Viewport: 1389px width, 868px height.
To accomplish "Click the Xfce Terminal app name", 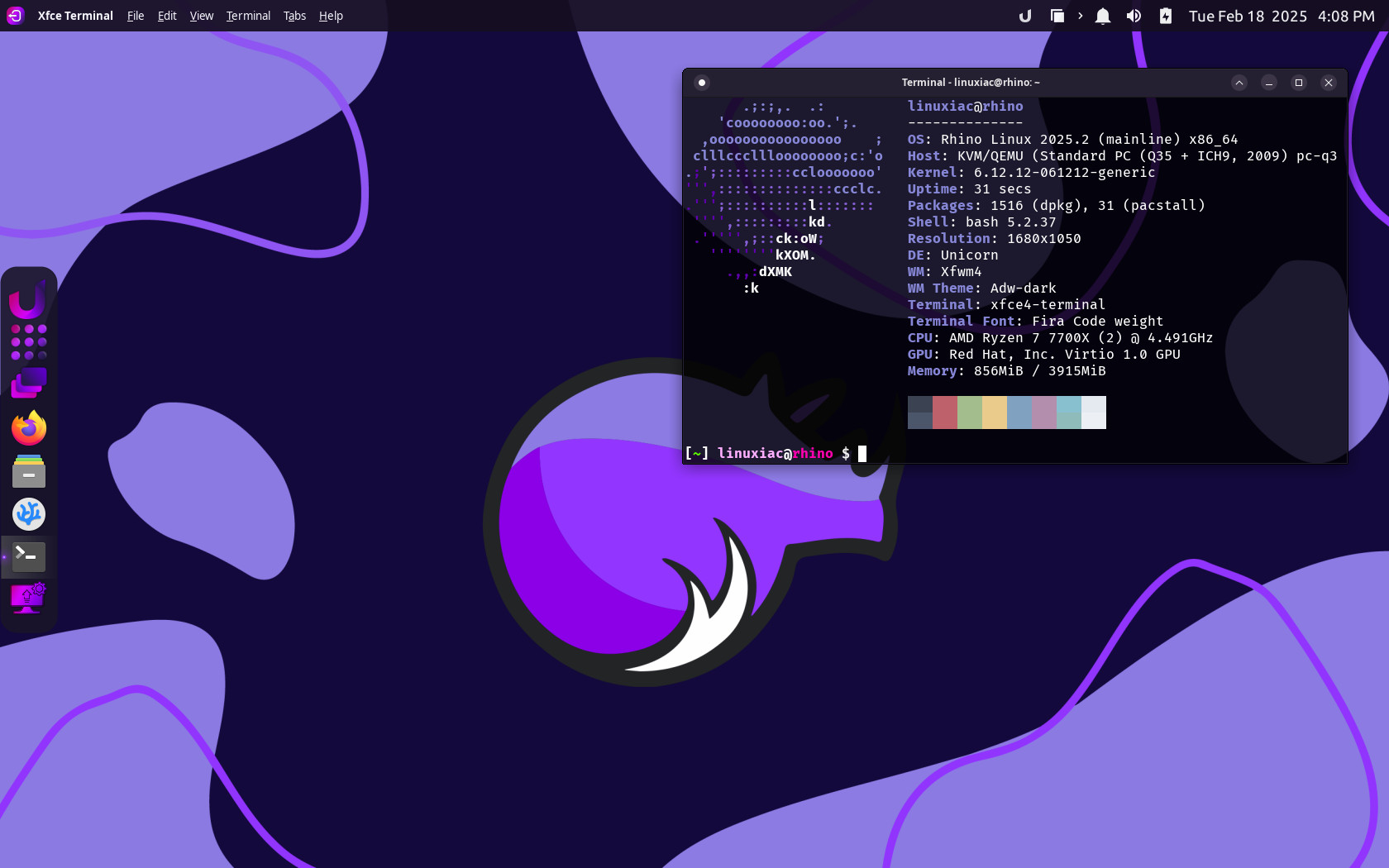I will point(75,16).
